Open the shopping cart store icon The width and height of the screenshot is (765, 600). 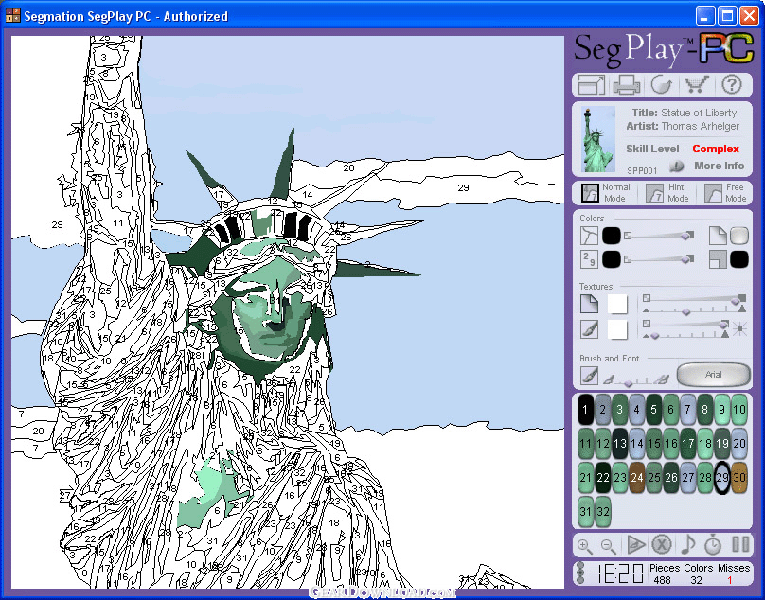point(697,85)
